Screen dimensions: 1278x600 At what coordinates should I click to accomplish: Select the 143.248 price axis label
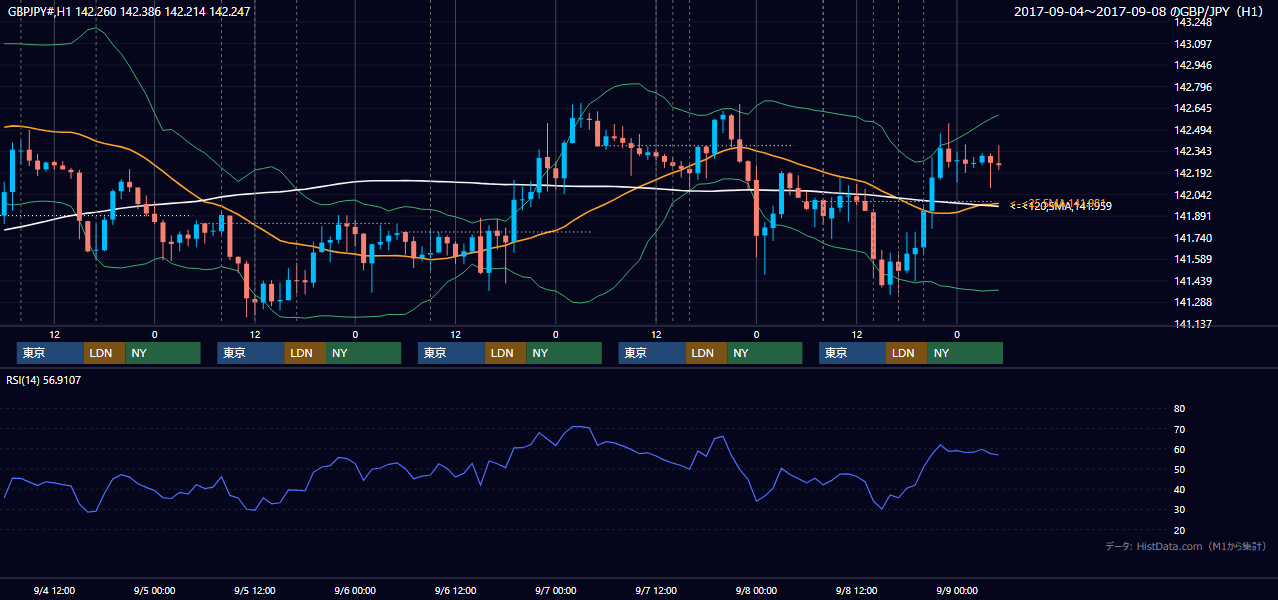click(1194, 22)
